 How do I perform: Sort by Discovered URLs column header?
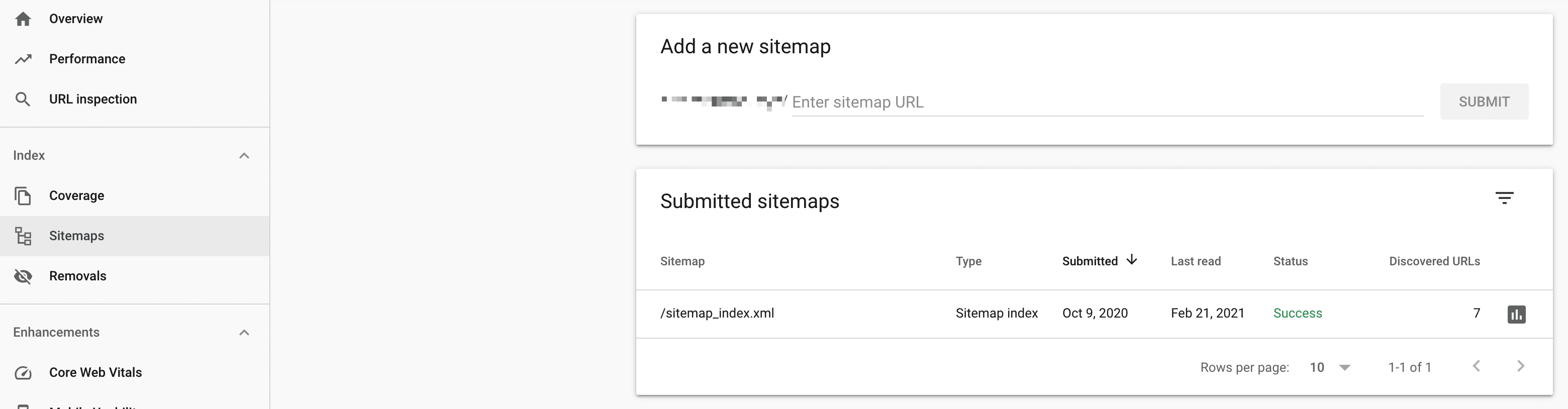point(1434,261)
